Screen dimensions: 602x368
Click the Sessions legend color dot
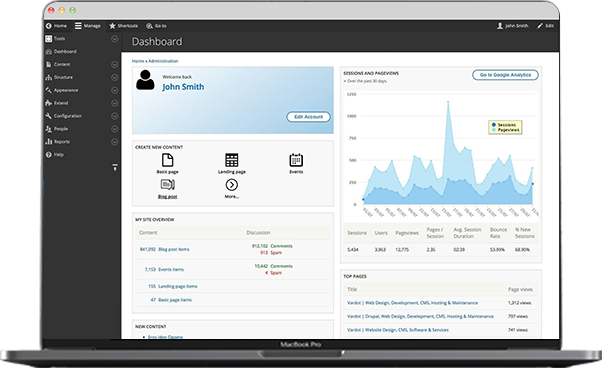(494, 125)
